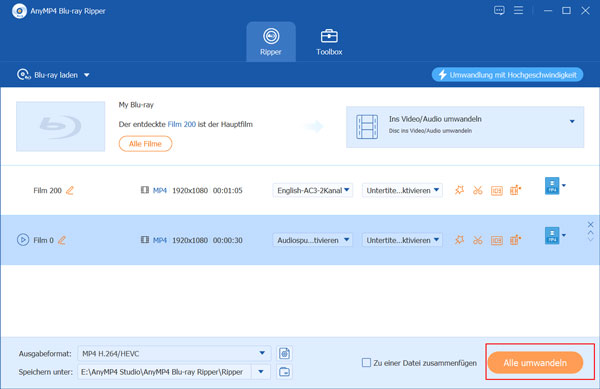
Task: Click the Alle umwandeln button
Action: pos(535,363)
